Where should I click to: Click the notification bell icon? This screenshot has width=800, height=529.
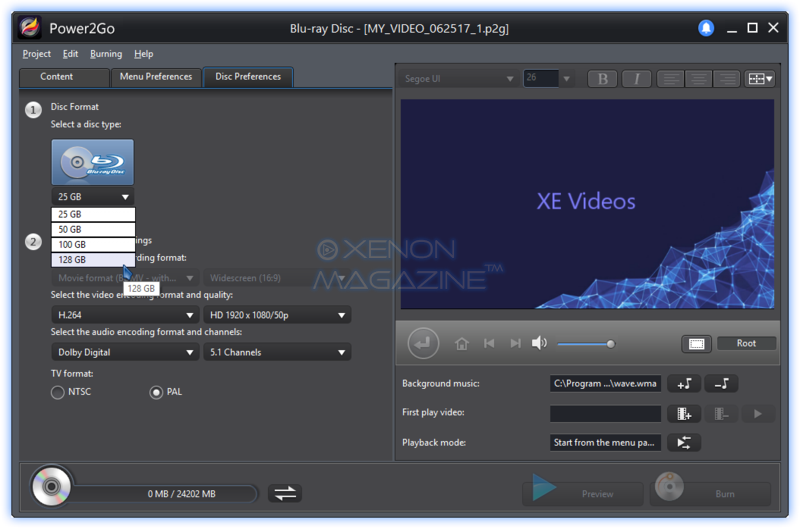pos(706,28)
